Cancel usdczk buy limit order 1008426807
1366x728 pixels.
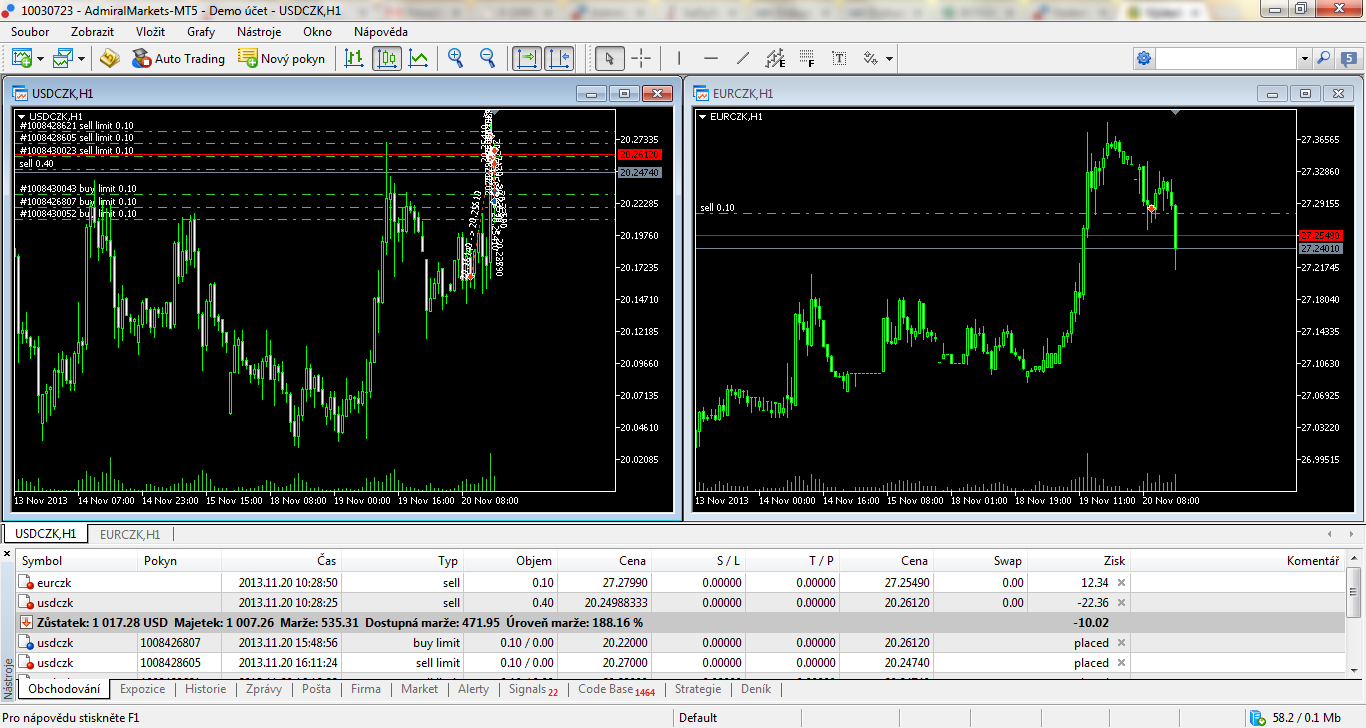(1121, 642)
